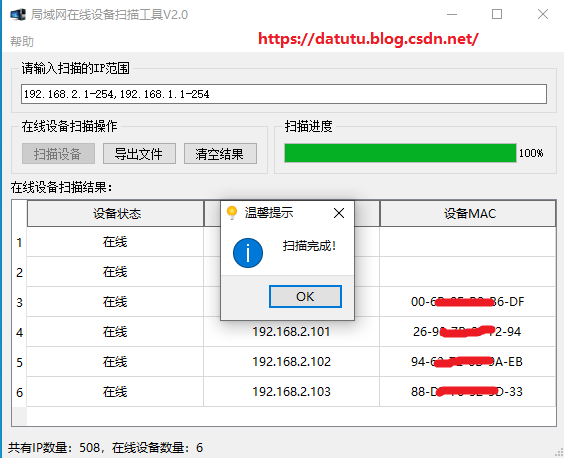The height and width of the screenshot is (458, 564).
Task: Select the 192.168.2.103 cell
Action: pos(291,392)
